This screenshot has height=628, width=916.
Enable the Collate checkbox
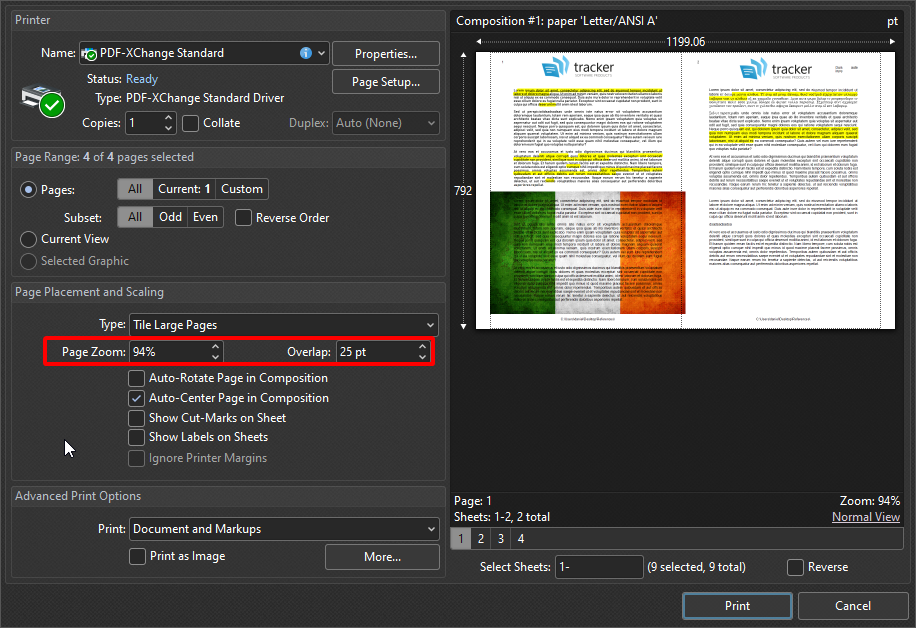[190, 122]
